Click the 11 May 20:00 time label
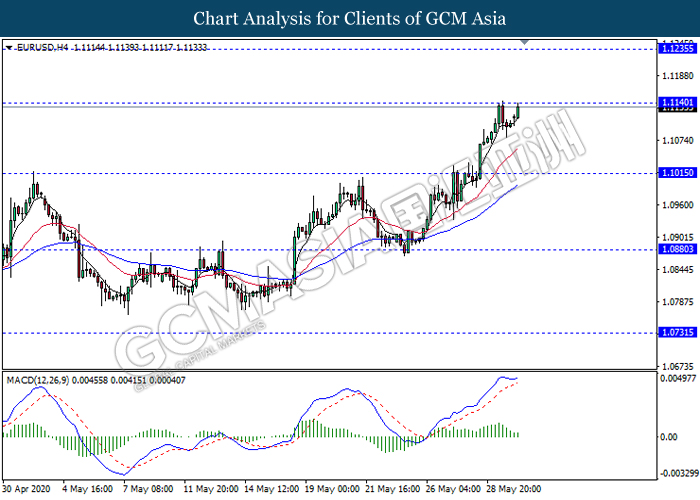 point(211,489)
